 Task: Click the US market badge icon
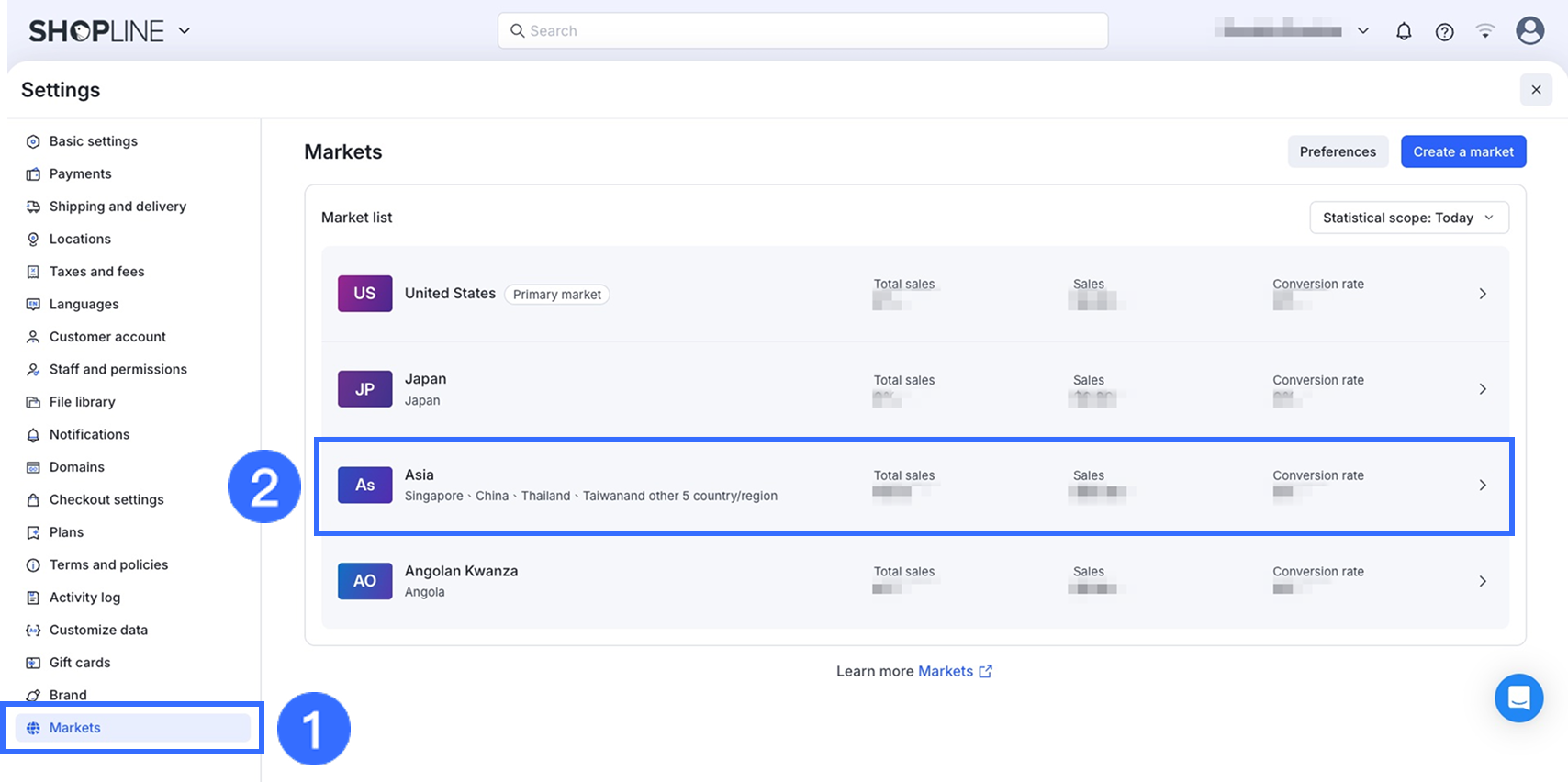364,294
